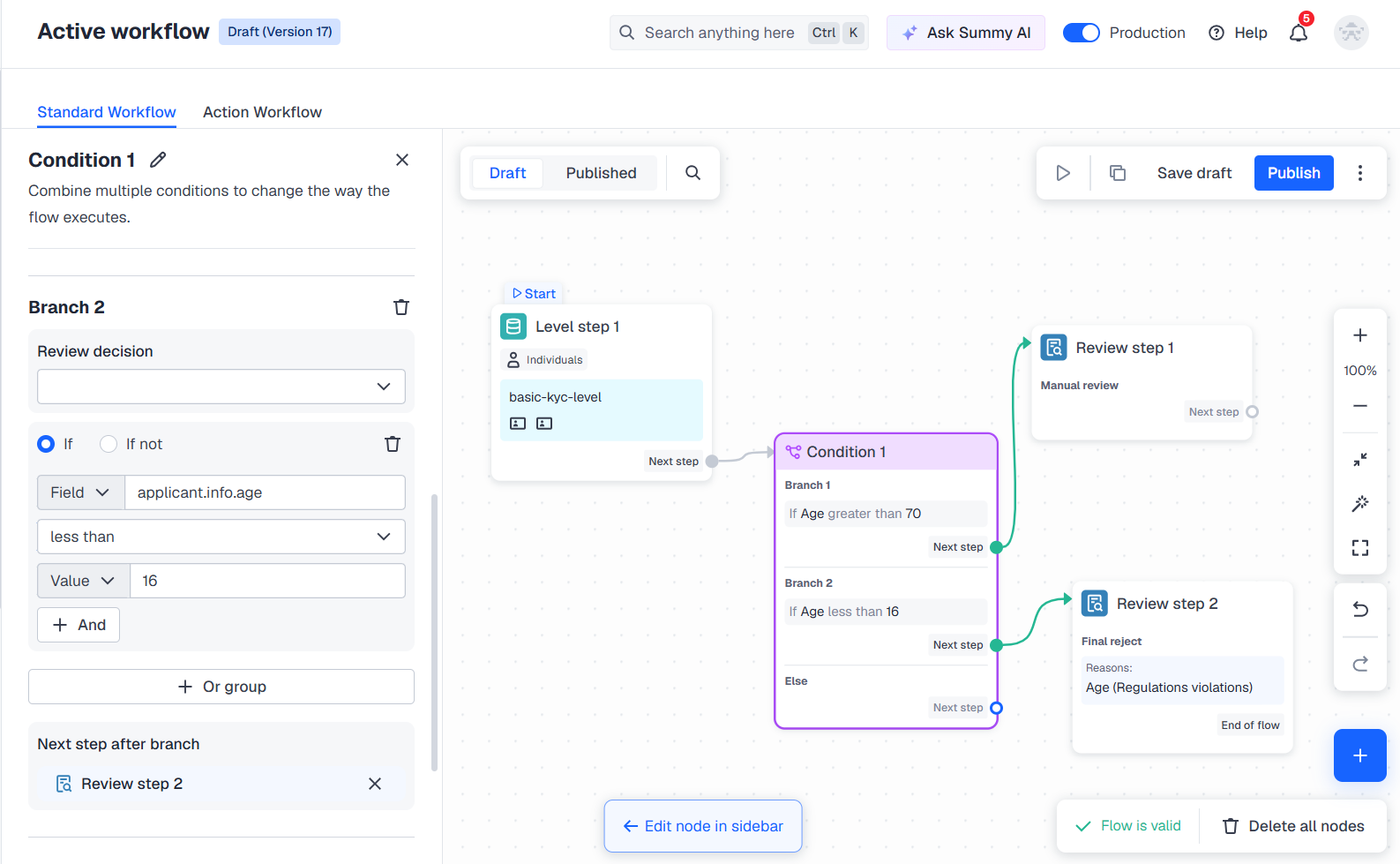
Task: Edit the Condition 1 name with pencil icon
Action: pyautogui.click(x=158, y=160)
